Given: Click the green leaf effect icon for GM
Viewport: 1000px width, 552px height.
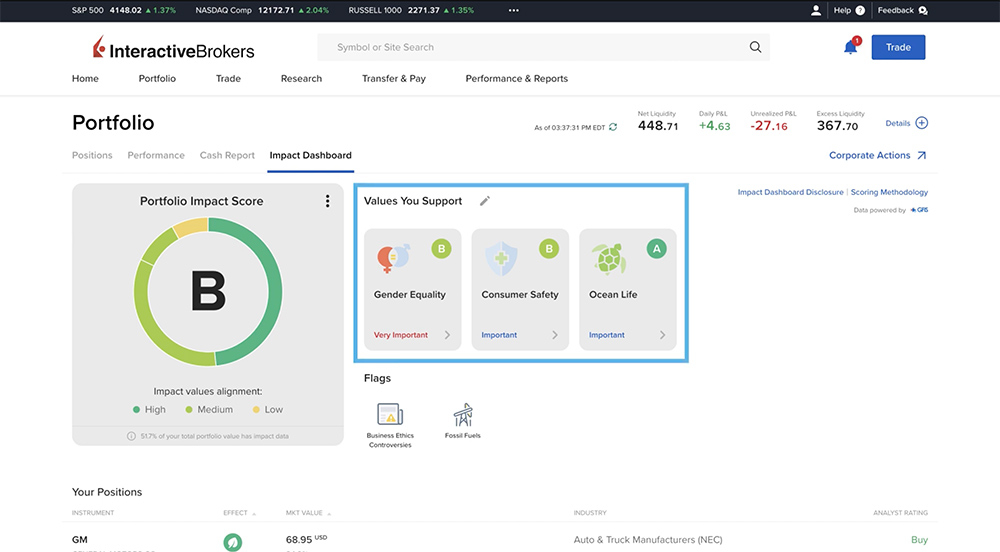Looking at the screenshot, I should [233, 542].
